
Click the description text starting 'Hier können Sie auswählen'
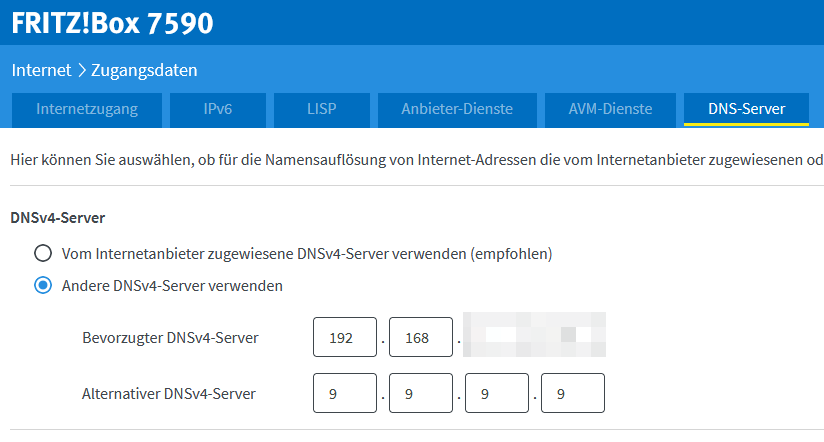coord(417,160)
